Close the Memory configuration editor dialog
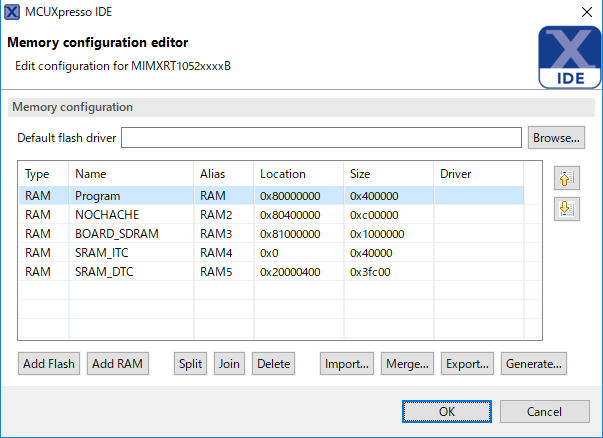This screenshot has height=438, width=603. 585,12
